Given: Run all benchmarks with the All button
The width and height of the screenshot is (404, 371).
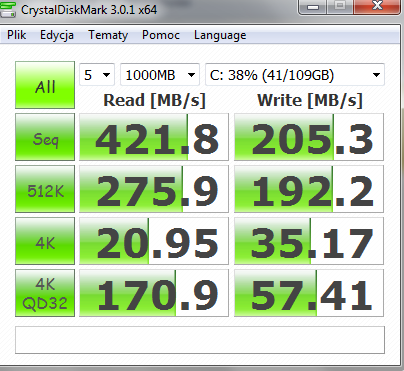Looking at the screenshot, I should pyautogui.click(x=45, y=85).
